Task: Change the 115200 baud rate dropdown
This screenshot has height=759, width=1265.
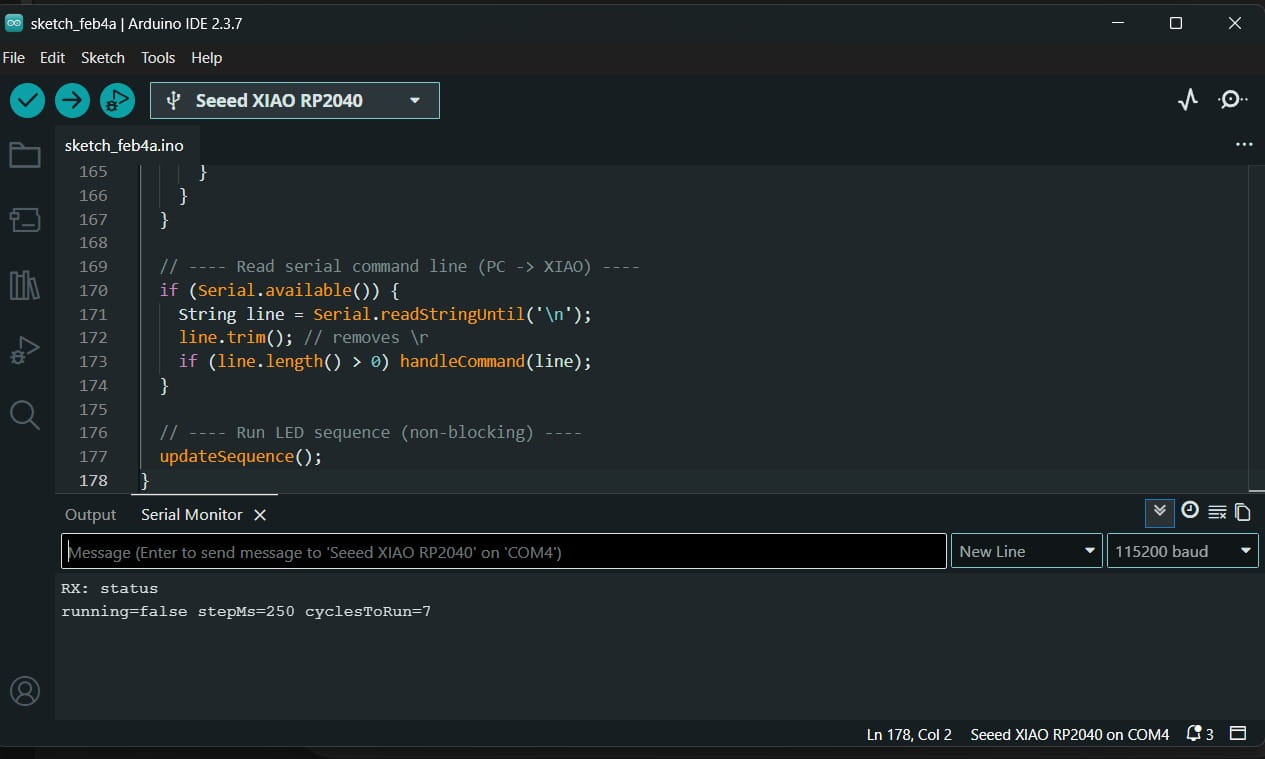Action: tap(1182, 551)
